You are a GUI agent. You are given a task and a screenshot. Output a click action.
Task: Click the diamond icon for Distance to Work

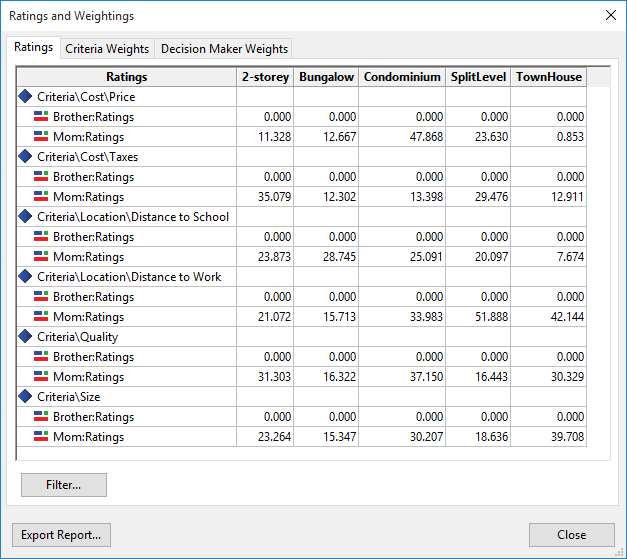pyautogui.click(x=26, y=277)
